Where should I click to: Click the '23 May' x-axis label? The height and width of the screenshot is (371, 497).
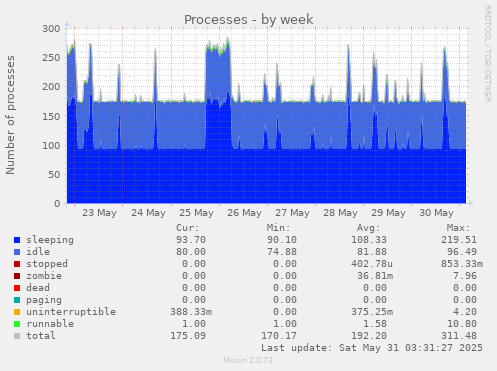point(99,213)
